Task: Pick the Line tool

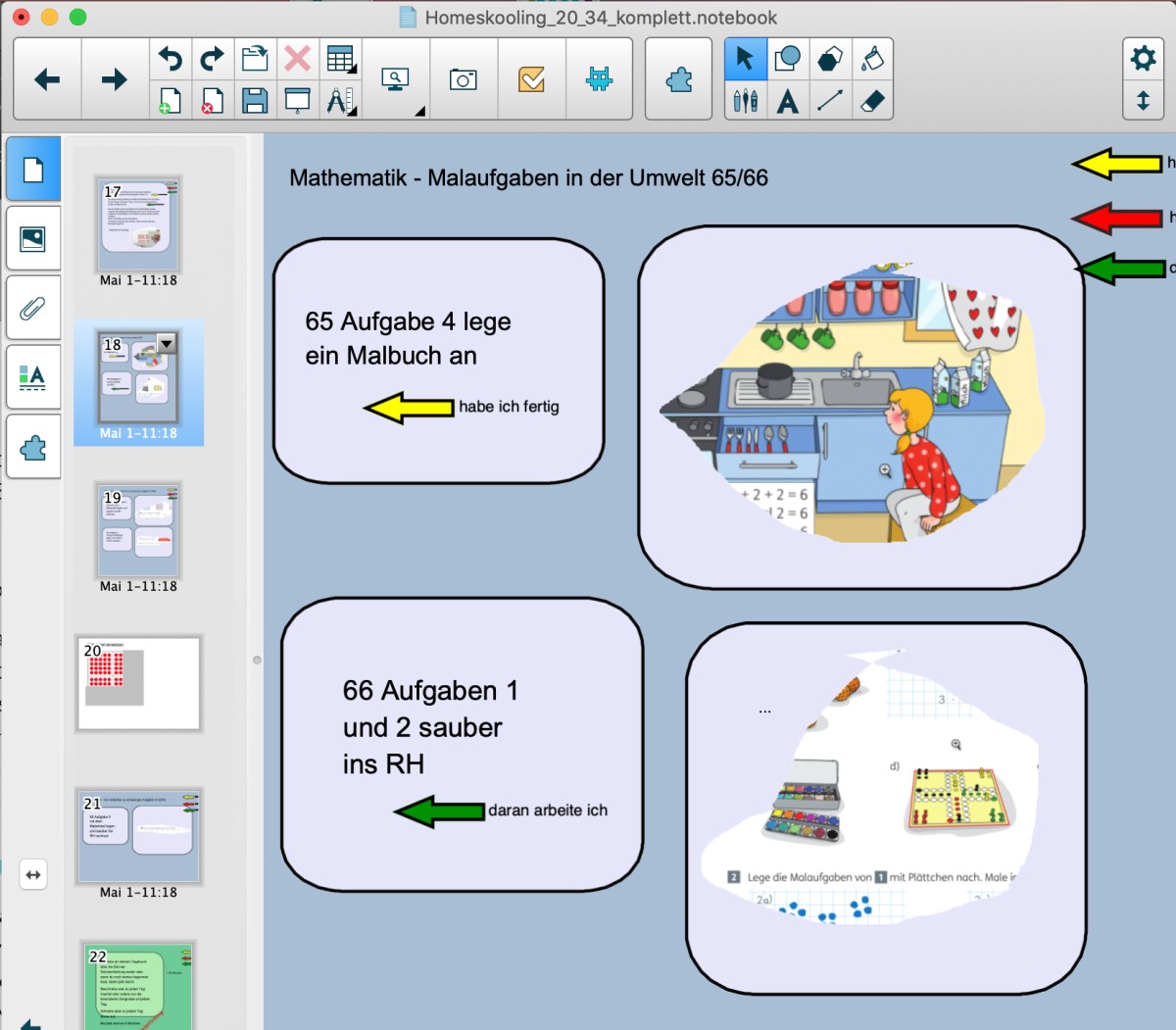Action: pyautogui.click(x=832, y=101)
